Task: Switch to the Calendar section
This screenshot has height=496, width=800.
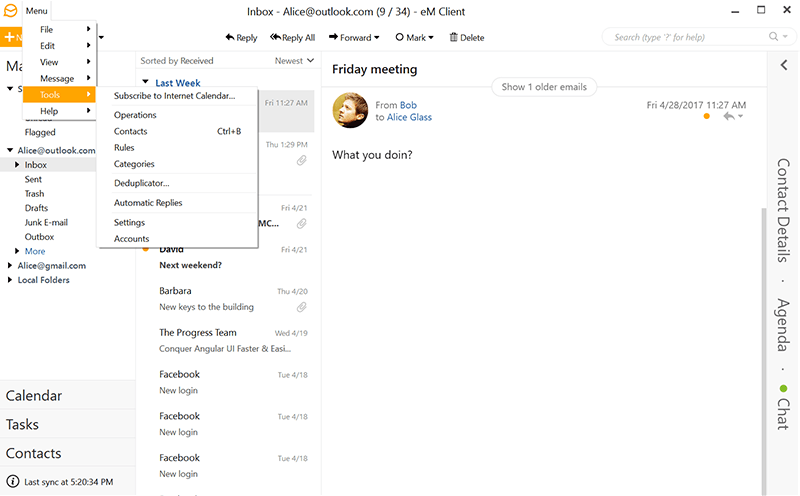Action: 68,395
